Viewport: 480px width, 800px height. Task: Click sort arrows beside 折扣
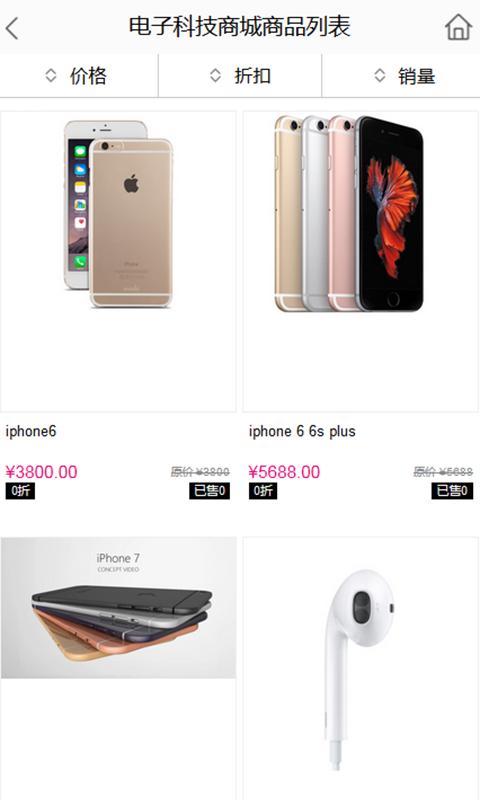(x=215, y=76)
